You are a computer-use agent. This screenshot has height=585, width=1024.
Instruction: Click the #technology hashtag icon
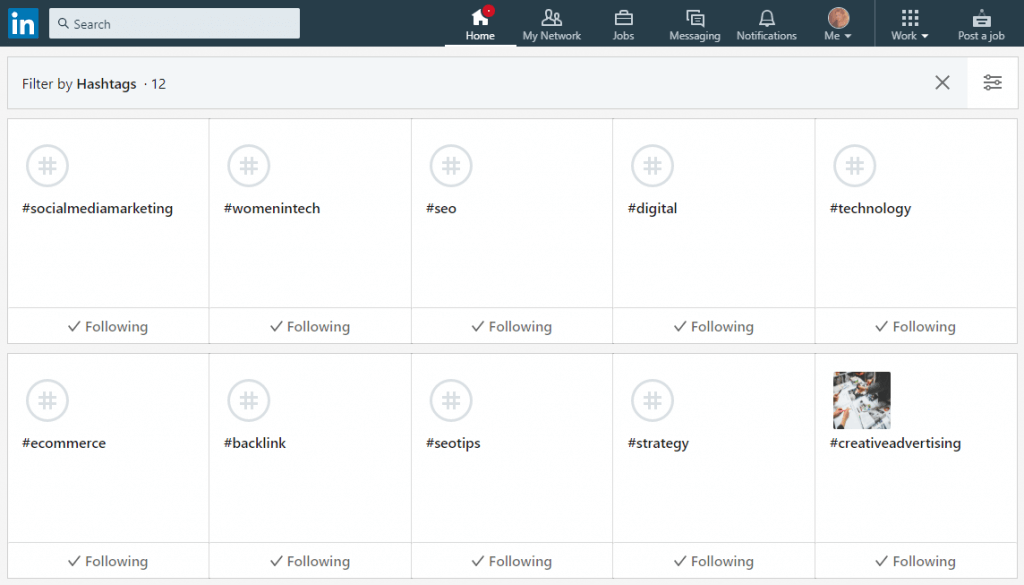[x=854, y=166]
